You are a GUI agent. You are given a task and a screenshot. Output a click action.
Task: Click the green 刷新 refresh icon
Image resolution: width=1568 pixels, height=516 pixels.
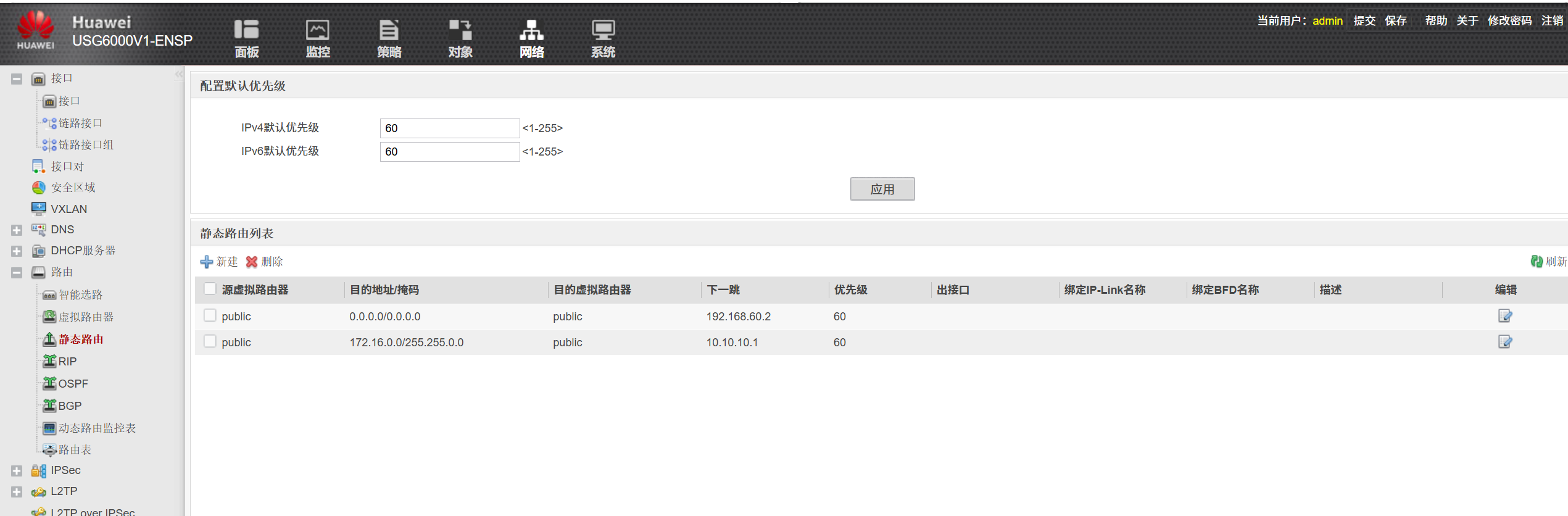click(1537, 262)
